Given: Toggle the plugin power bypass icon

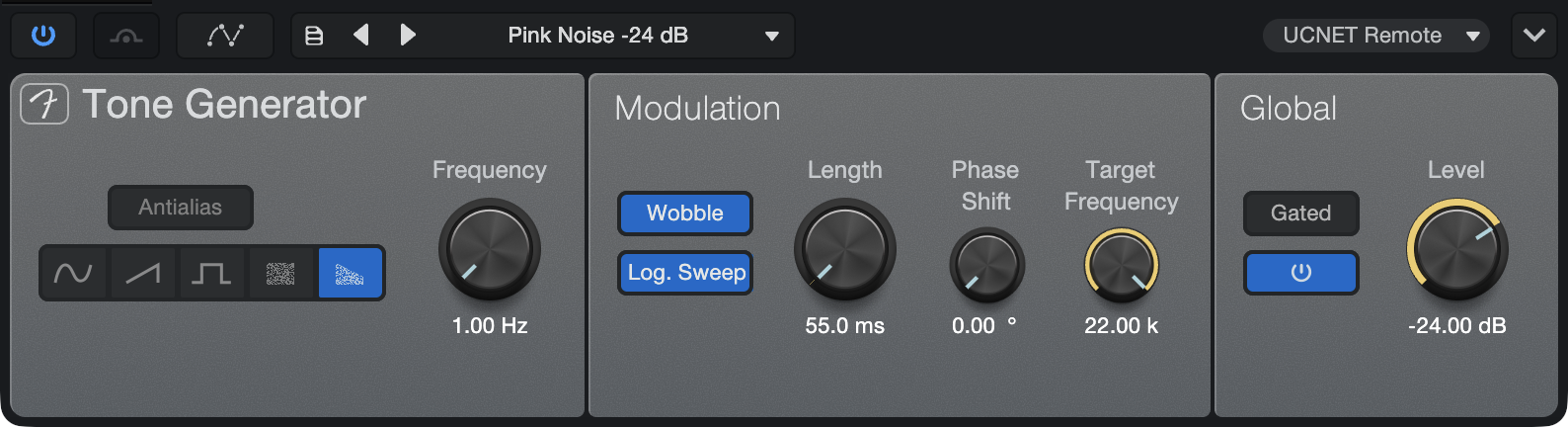Looking at the screenshot, I should coord(43,36).
